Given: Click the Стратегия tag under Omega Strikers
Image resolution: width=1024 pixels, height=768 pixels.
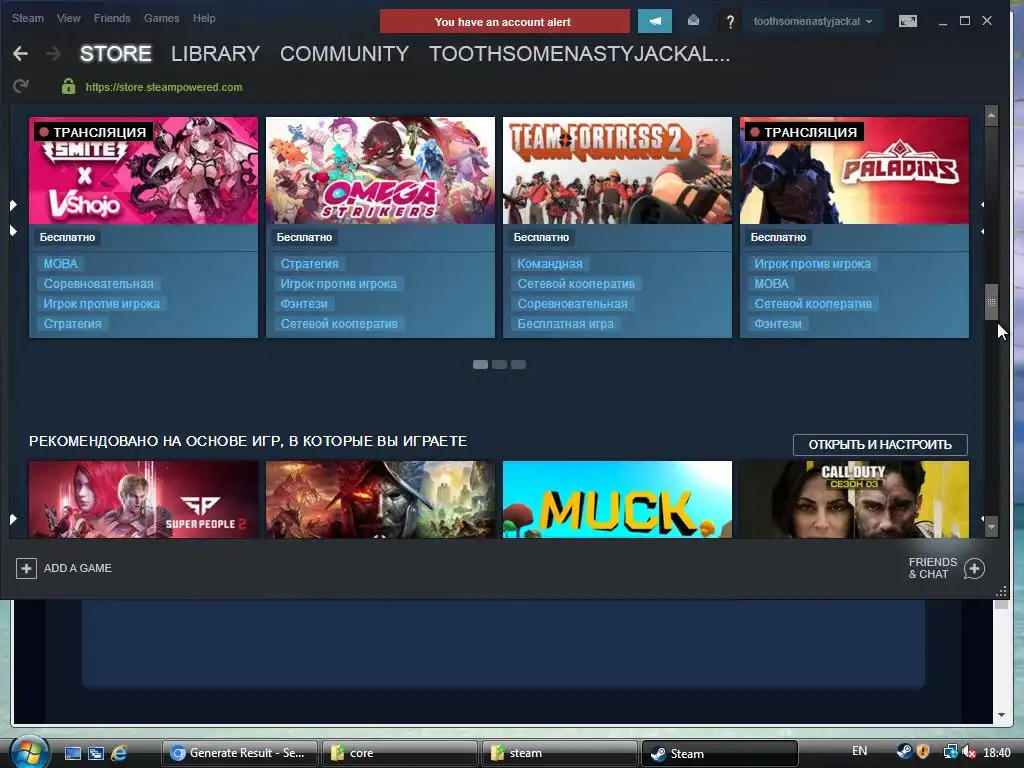Looking at the screenshot, I should tap(310, 264).
